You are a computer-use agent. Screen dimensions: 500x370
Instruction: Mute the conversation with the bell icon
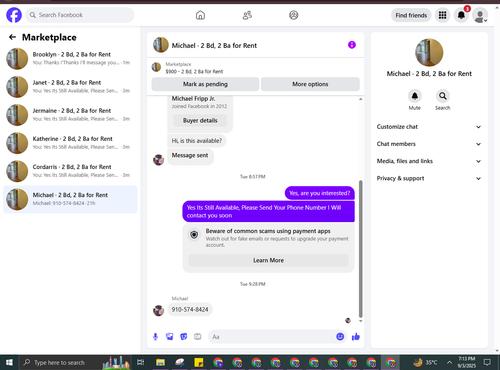415,96
